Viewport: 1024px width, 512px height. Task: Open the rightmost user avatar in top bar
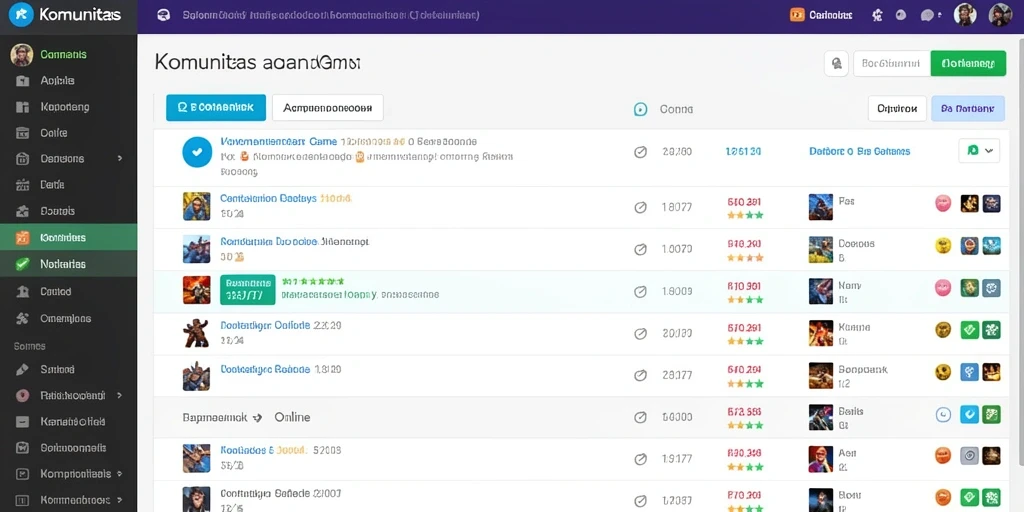pos(1000,15)
